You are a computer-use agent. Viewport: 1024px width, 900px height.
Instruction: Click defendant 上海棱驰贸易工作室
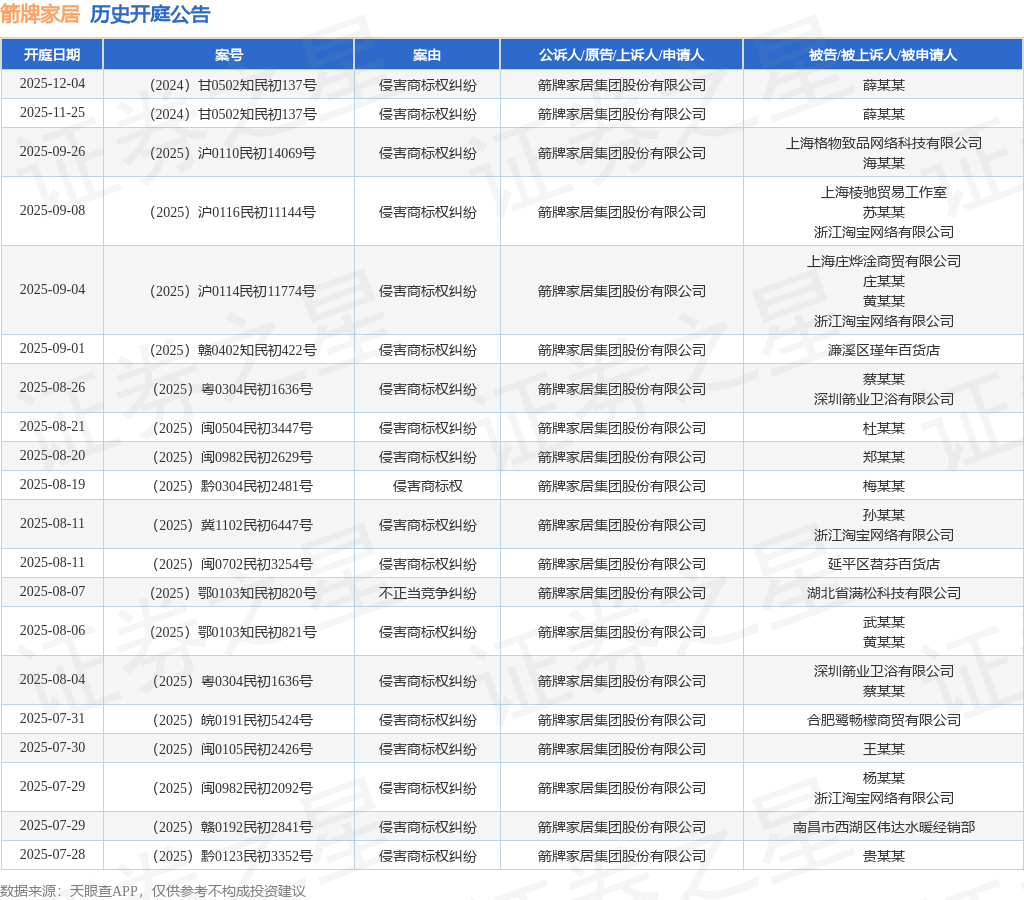point(884,193)
